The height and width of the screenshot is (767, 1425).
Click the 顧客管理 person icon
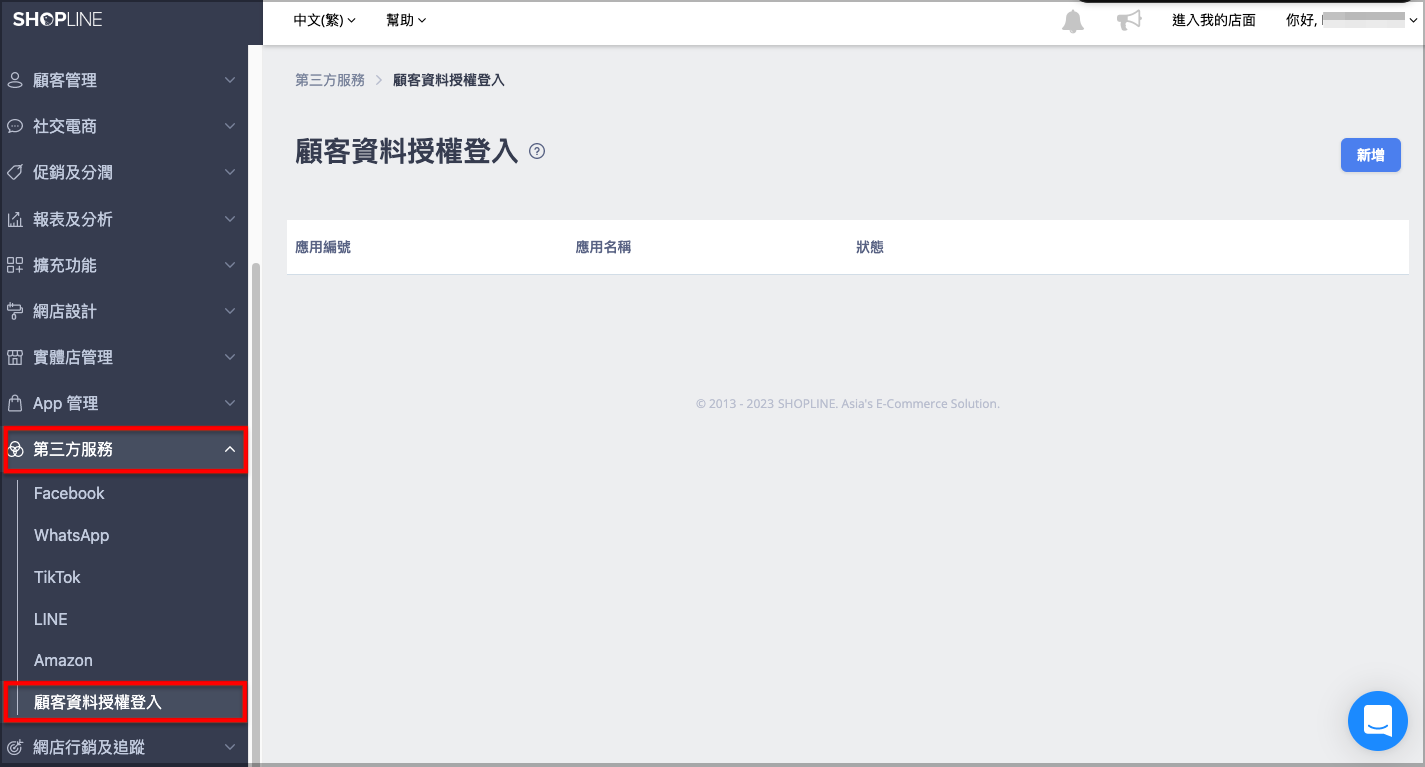click(15, 80)
